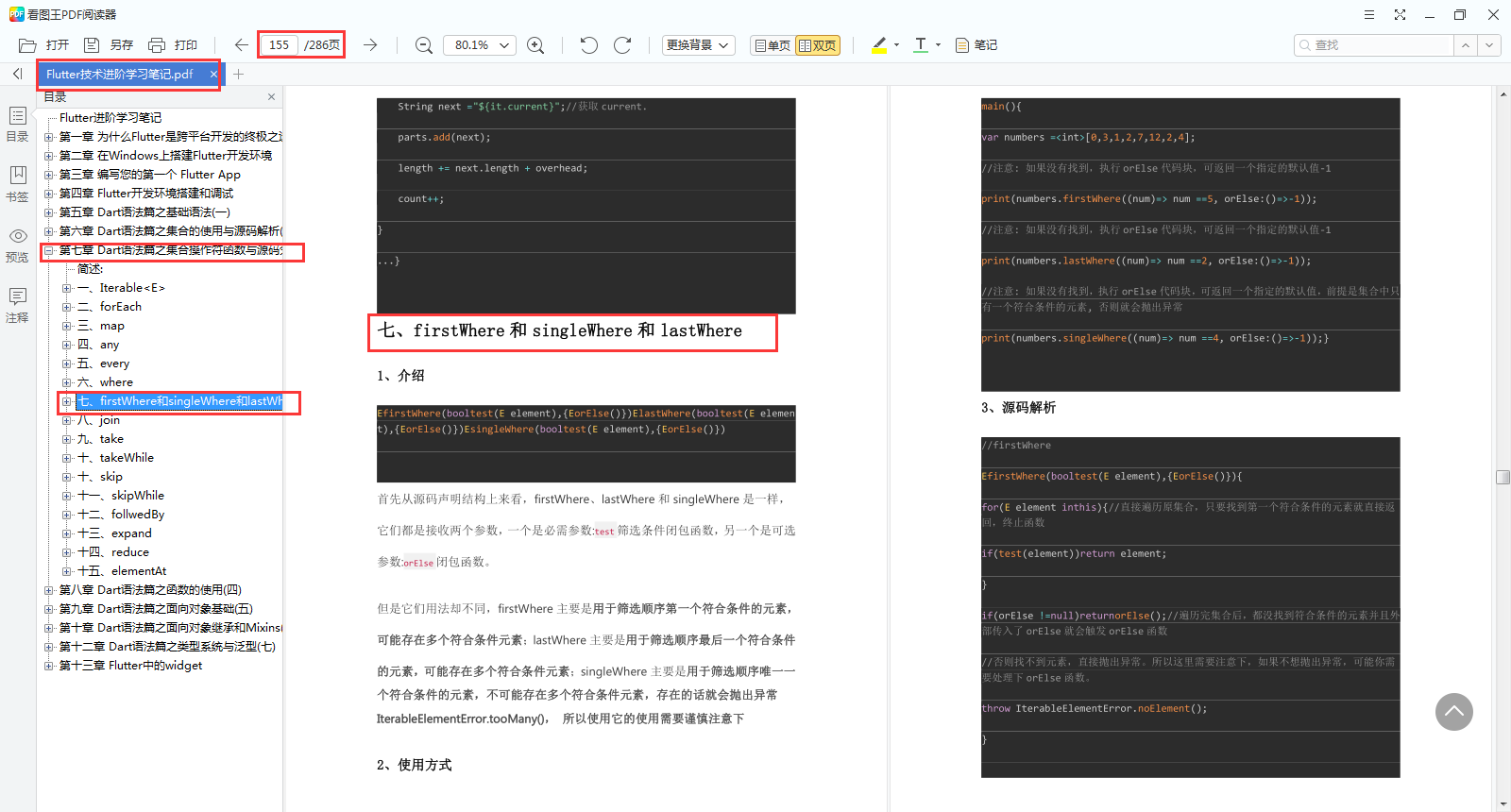
Task: Open the 更换背景 background dropdown
Action: 698,45
